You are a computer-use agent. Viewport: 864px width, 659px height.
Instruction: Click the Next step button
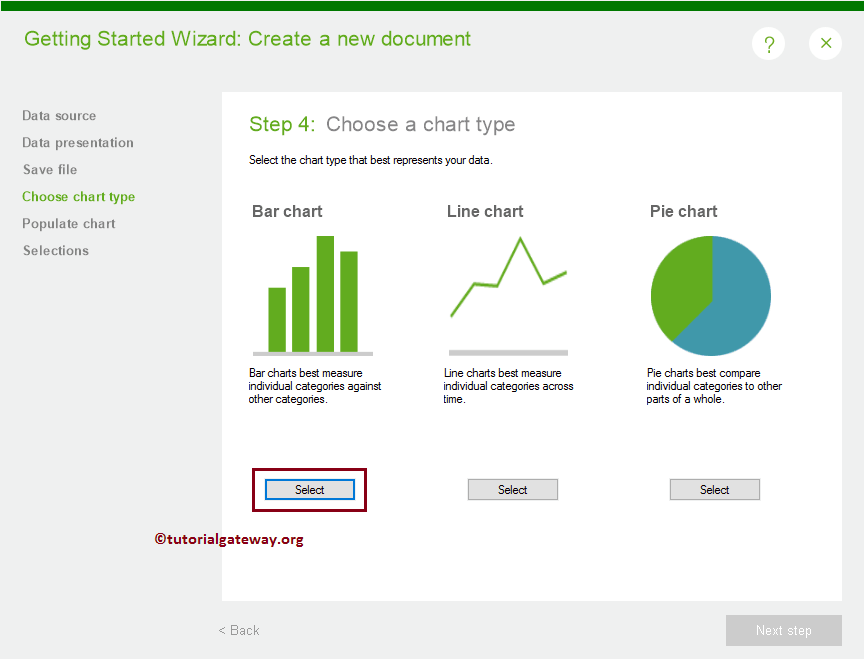point(783,630)
